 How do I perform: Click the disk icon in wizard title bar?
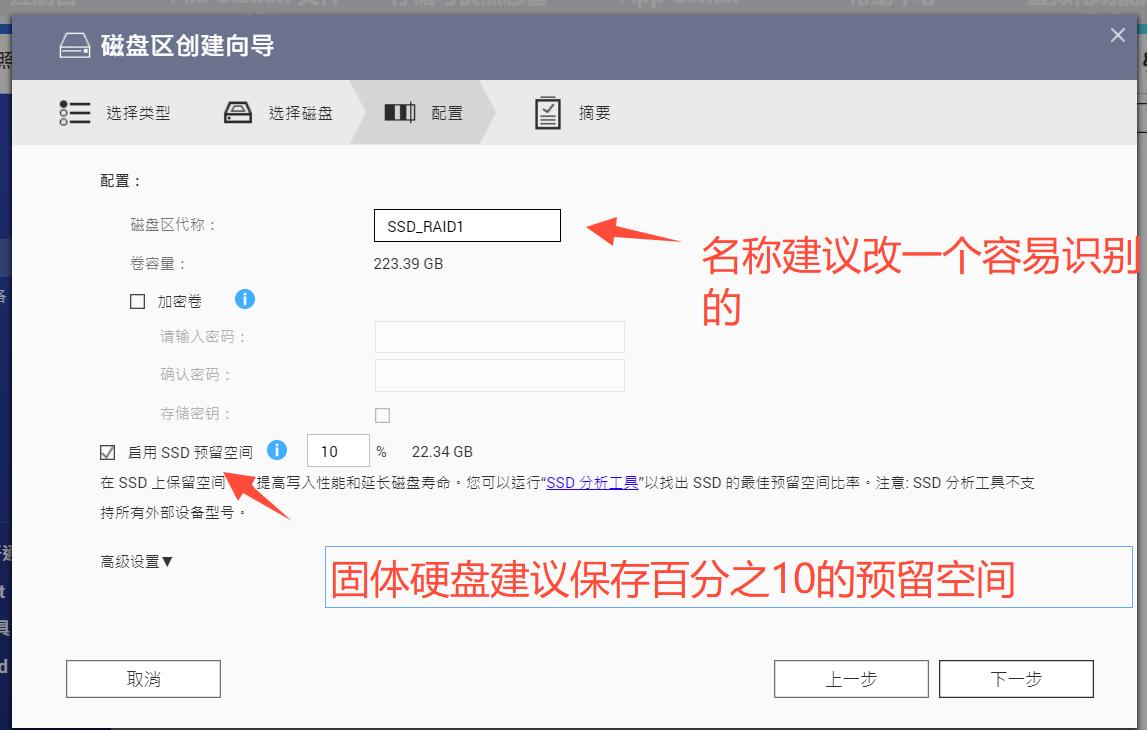73,43
